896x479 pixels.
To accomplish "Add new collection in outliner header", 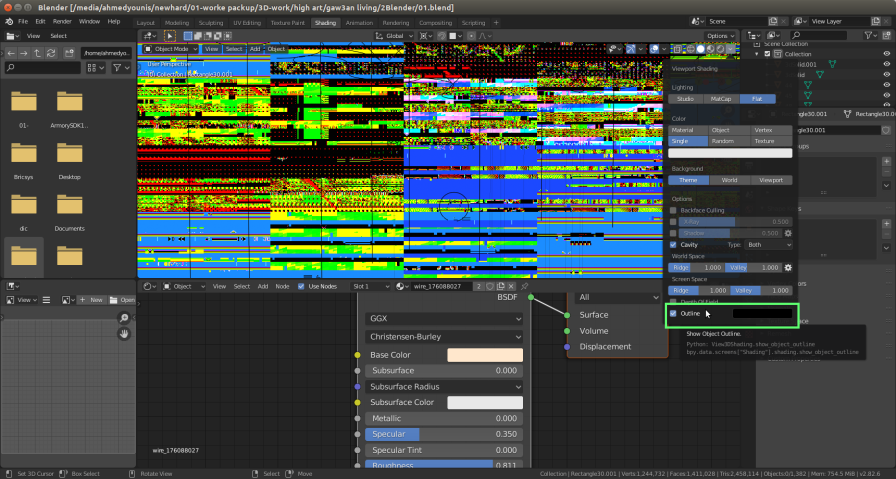I will [887, 35].
